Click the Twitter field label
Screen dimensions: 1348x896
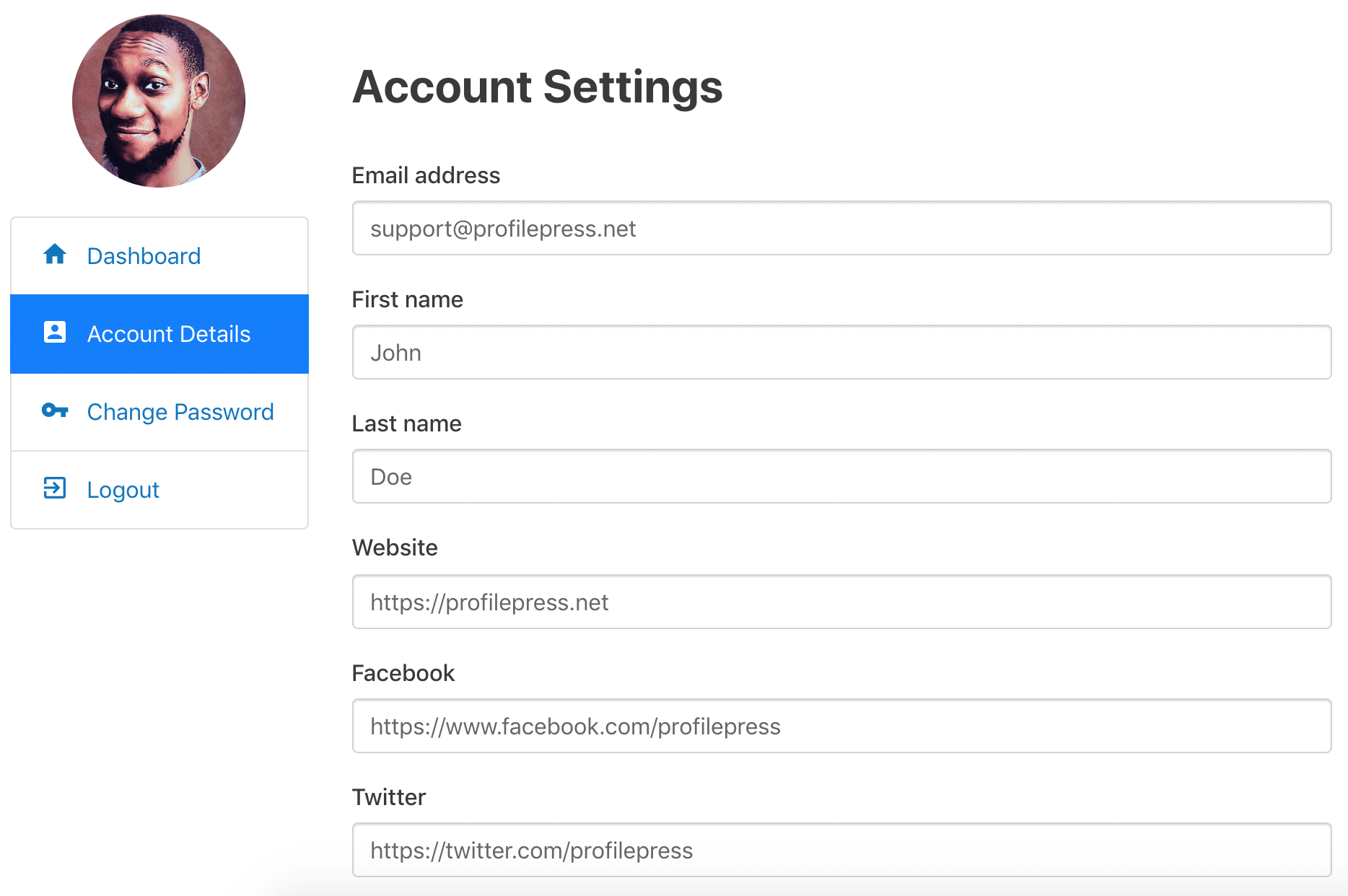389,797
